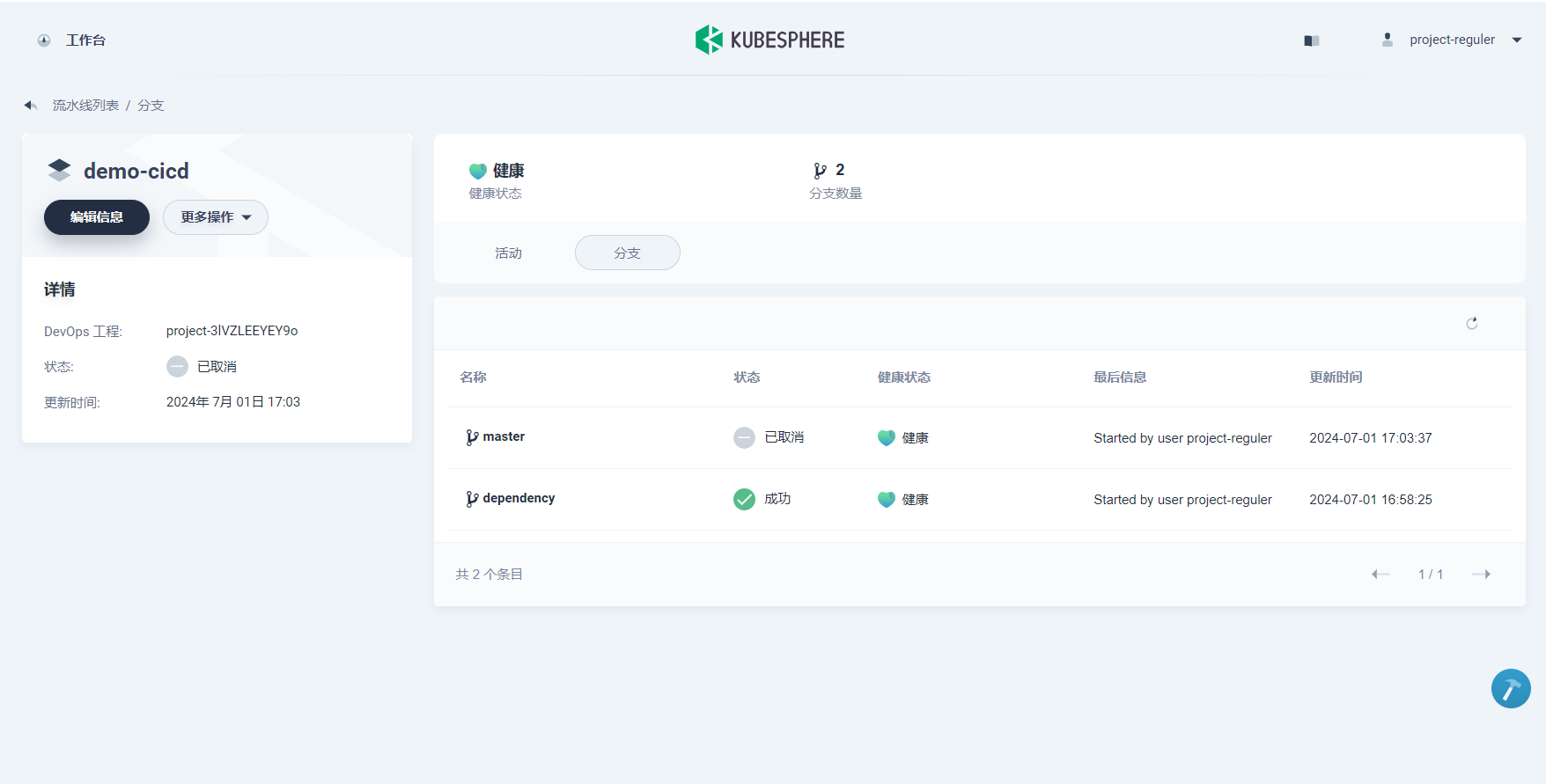
Task: Open the 更多操作 dropdown
Action: tap(216, 217)
